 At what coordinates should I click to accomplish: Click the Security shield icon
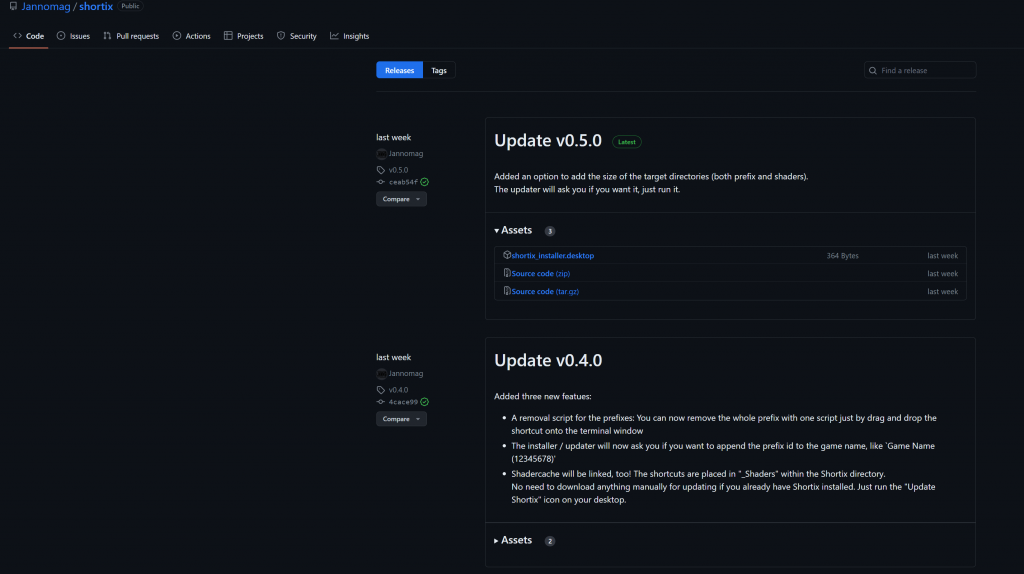pyautogui.click(x=281, y=36)
